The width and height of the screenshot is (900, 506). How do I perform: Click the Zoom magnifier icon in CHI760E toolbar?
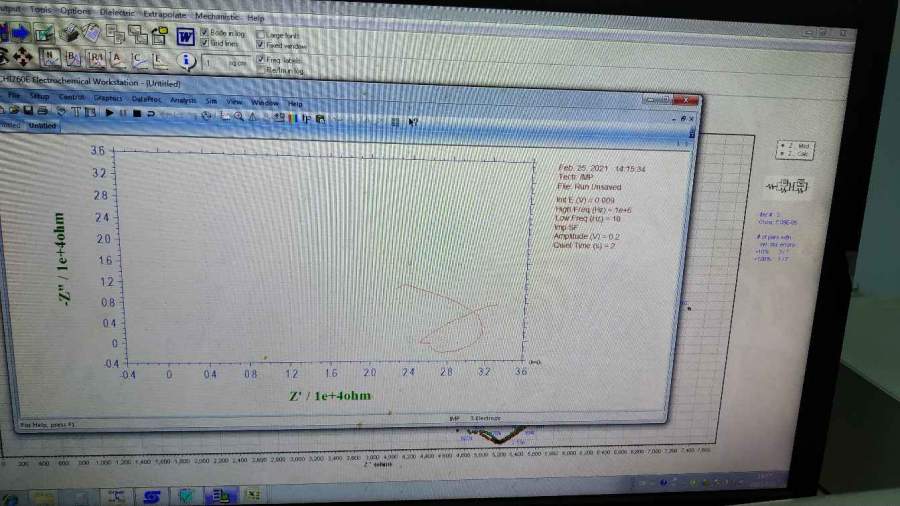(239, 116)
